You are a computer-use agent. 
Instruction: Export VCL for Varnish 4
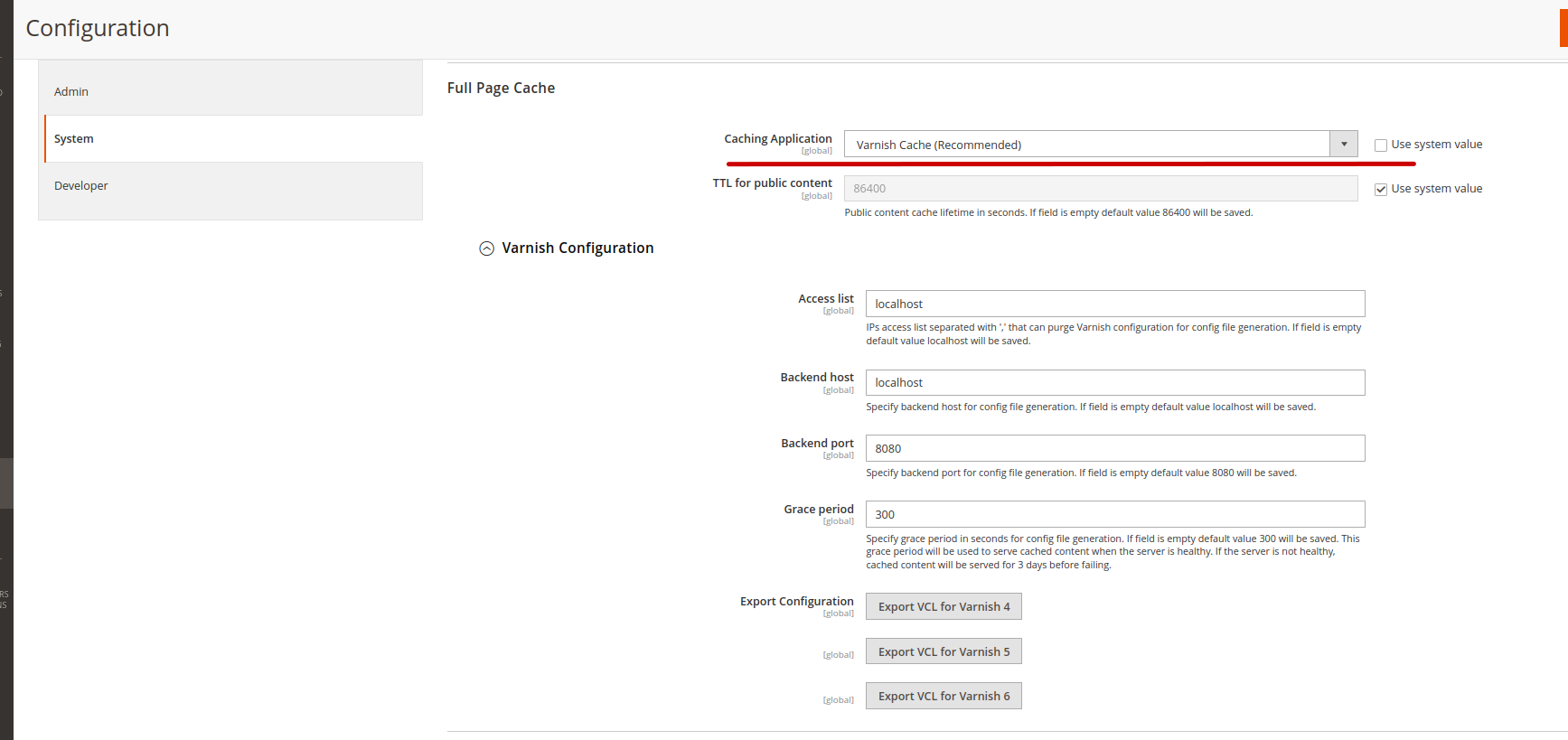click(x=943, y=607)
